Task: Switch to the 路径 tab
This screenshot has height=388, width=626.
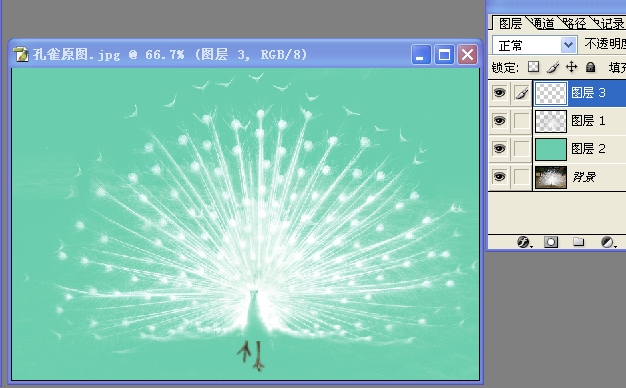Action: click(x=574, y=23)
